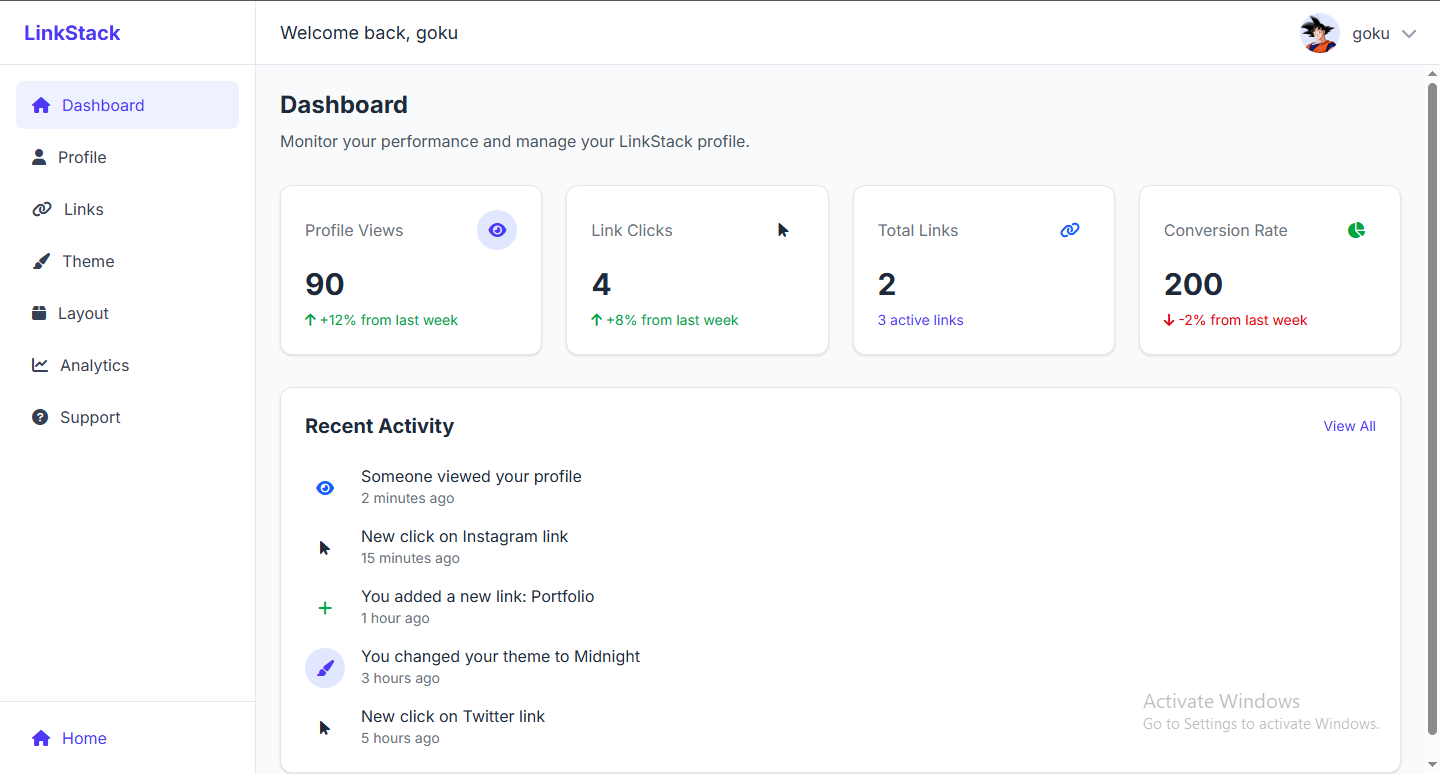
Task: Go to Links in the sidebar
Action: click(83, 209)
